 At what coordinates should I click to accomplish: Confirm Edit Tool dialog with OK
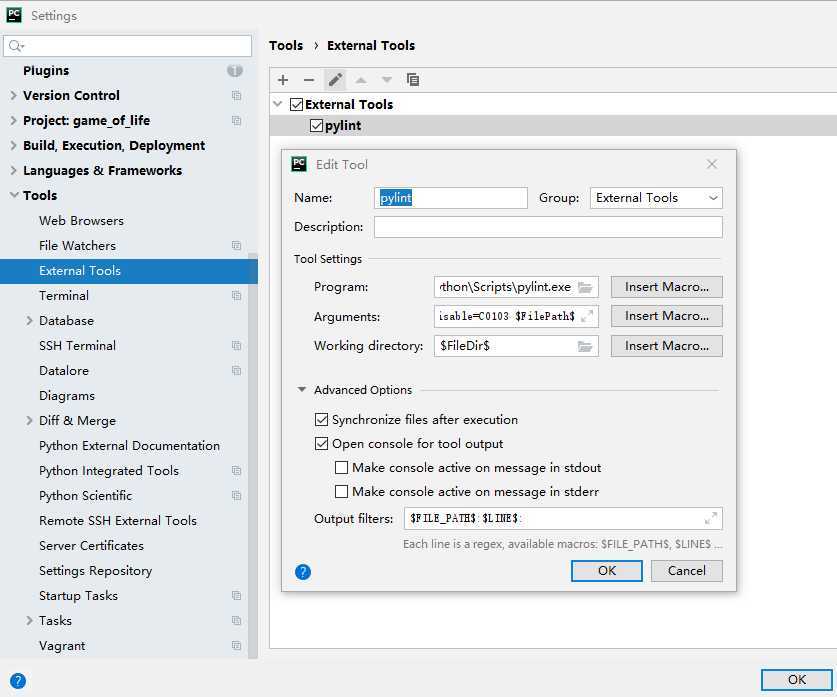[606, 571]
